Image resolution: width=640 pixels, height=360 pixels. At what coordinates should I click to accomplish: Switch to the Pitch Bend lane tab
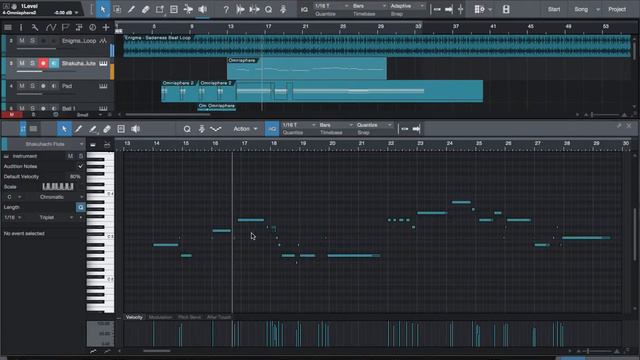[x=189, y=317]
